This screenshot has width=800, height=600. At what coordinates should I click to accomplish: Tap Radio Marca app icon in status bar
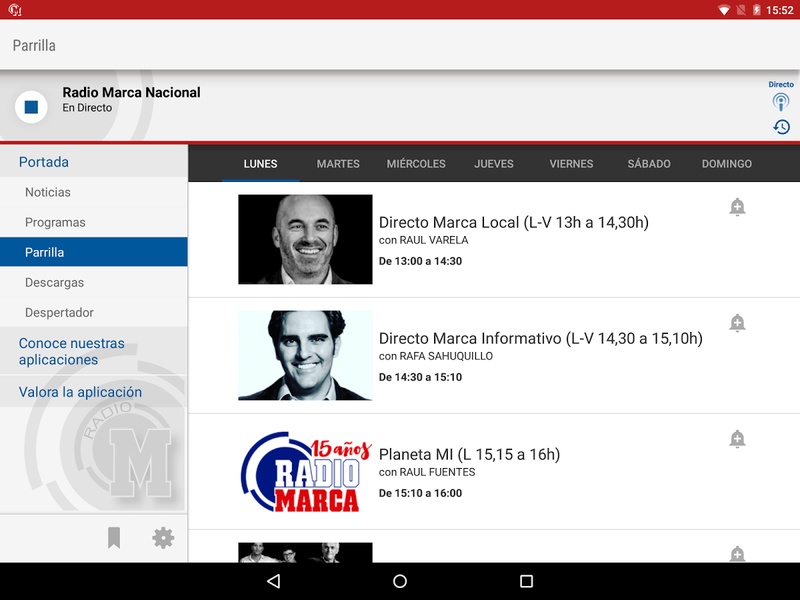click(15, 10)
